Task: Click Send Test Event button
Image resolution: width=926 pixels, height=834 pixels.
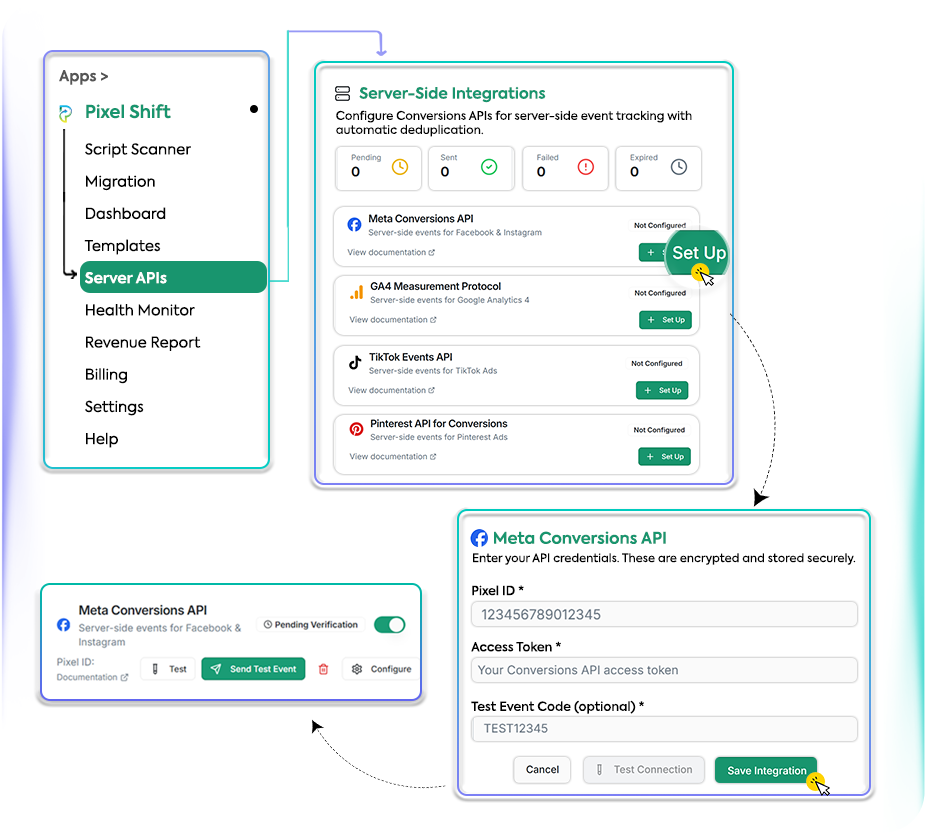Action: click(x=253, y=669)
